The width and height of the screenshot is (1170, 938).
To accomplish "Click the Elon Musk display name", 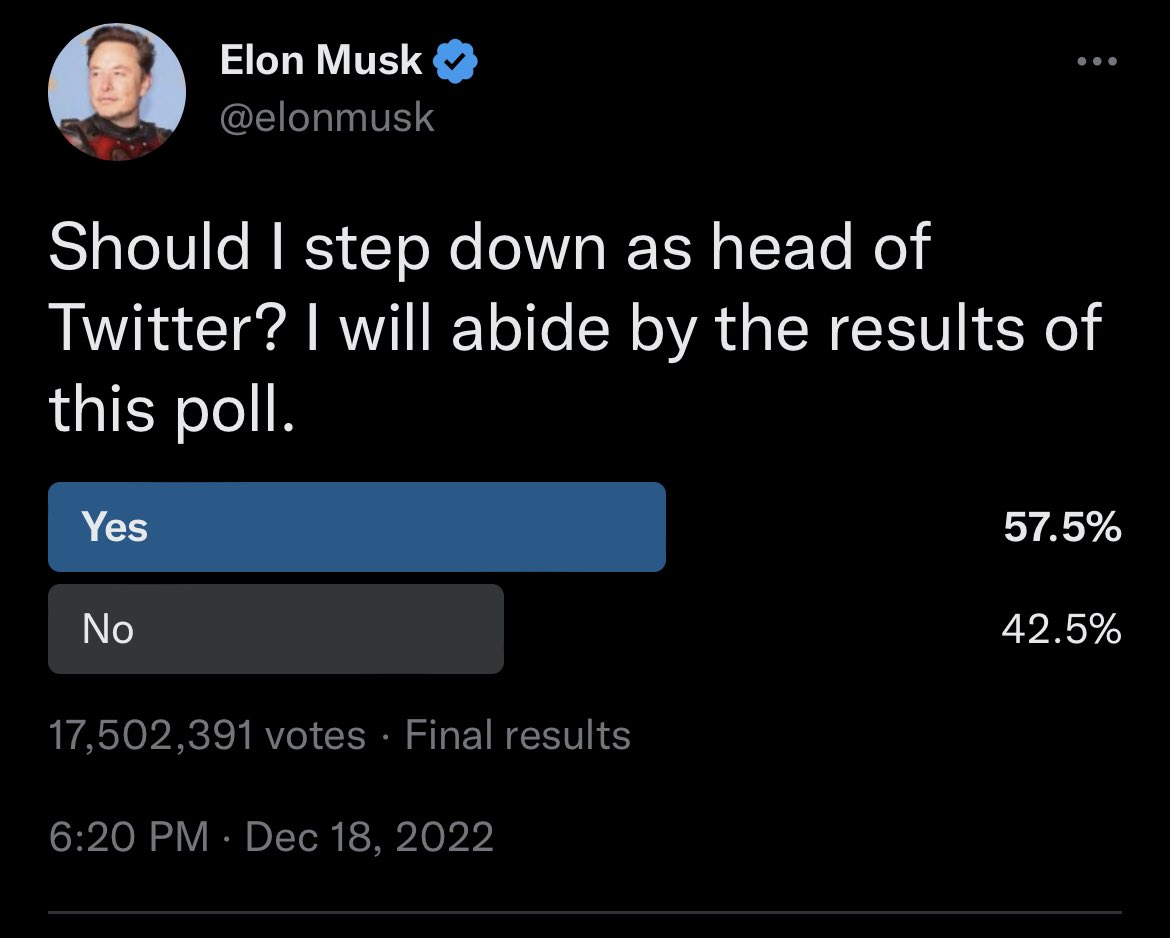I will point(322,60).
